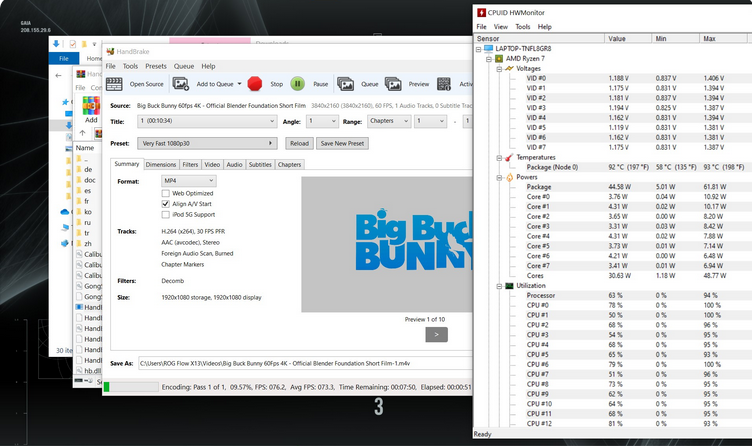
Task: Click the Save New Preset button
Action: 341,143
